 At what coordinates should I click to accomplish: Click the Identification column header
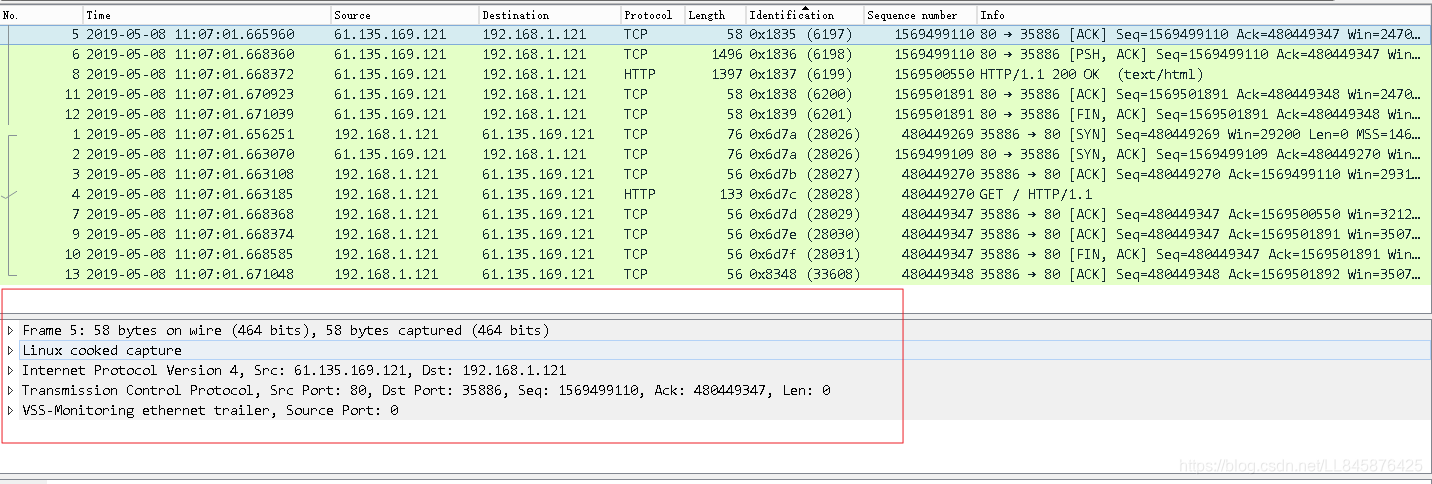[x=805, y=15]
